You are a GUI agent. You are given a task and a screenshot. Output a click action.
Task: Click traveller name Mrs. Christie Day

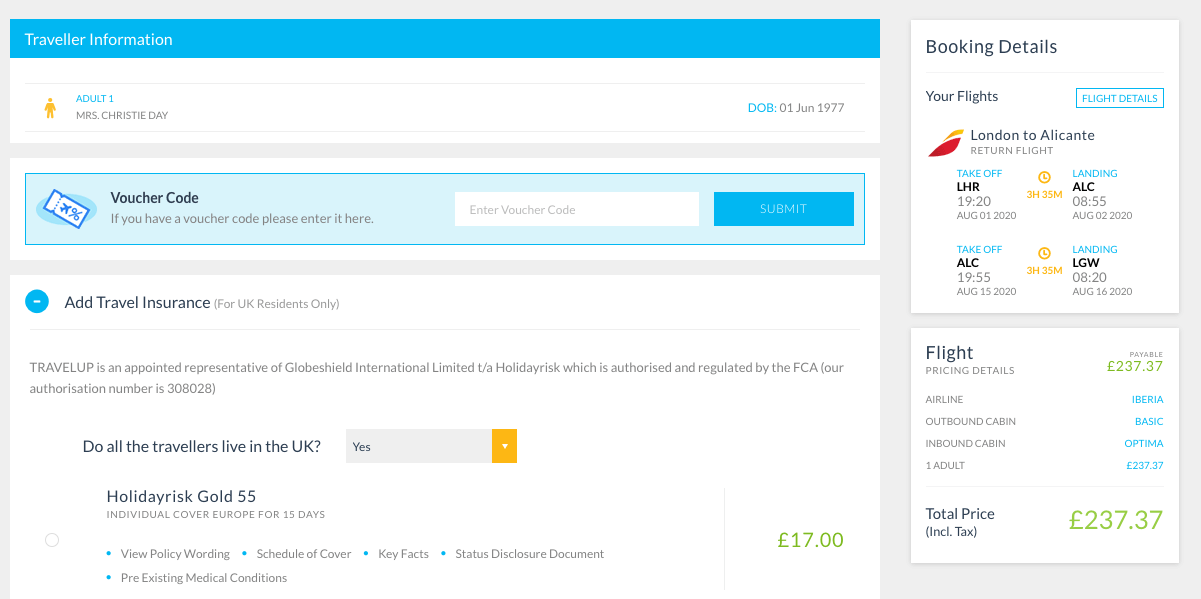(x=122, y=116)
